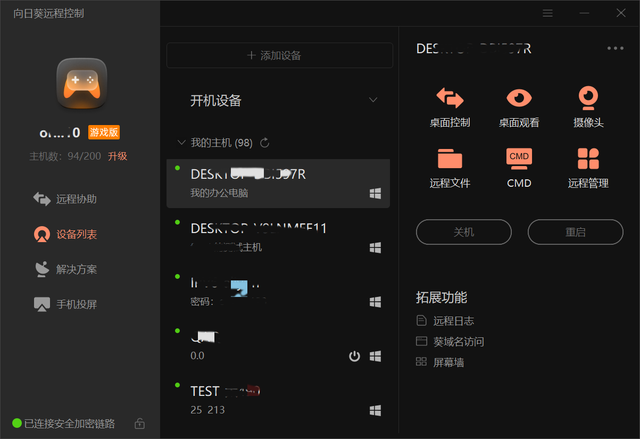Collapse the 我的主机 (98) group
The height and width of the screenshot is (439, 640).
[181, 142]
